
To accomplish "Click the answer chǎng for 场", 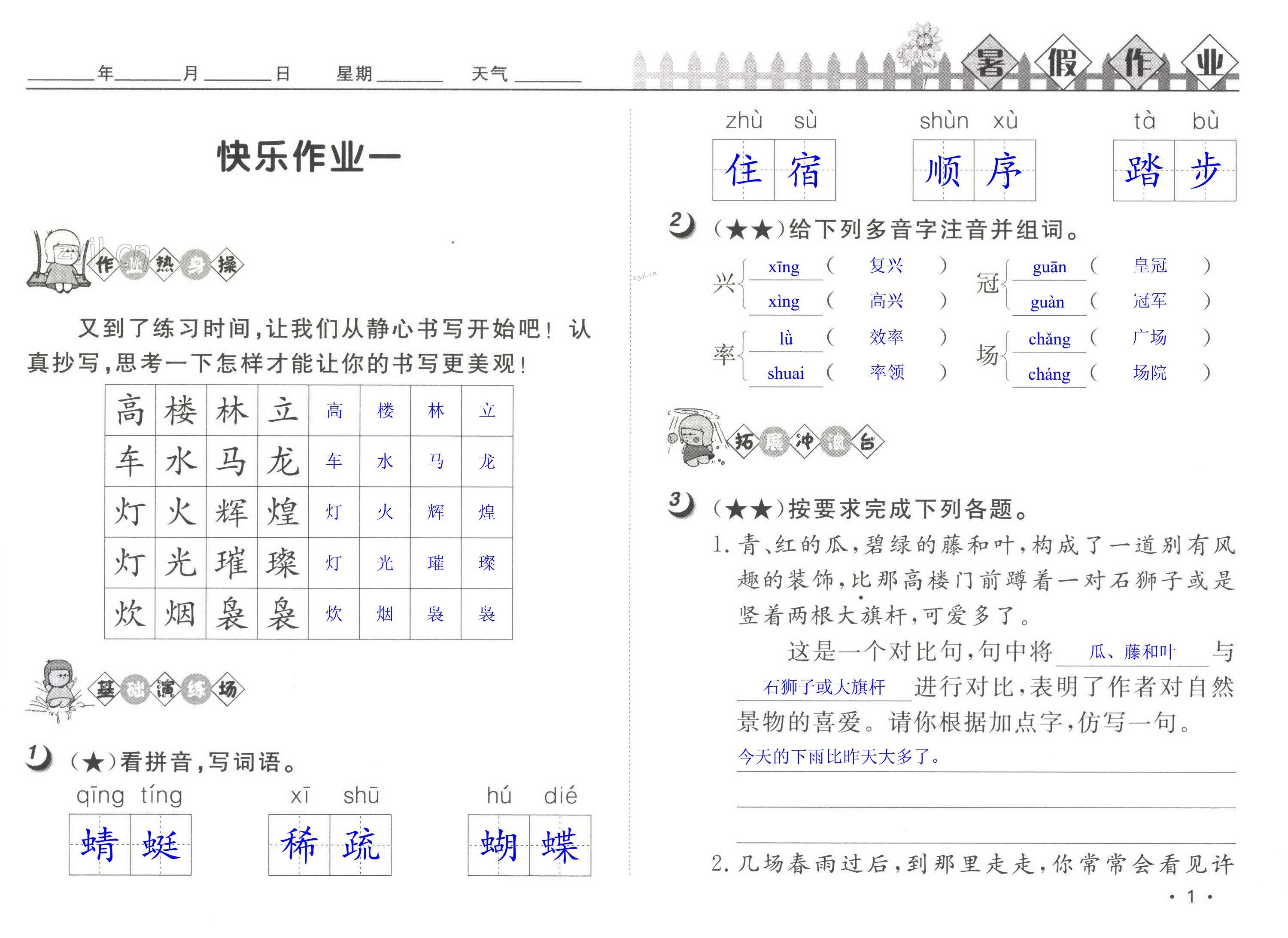I will [x=1049, y=339].
